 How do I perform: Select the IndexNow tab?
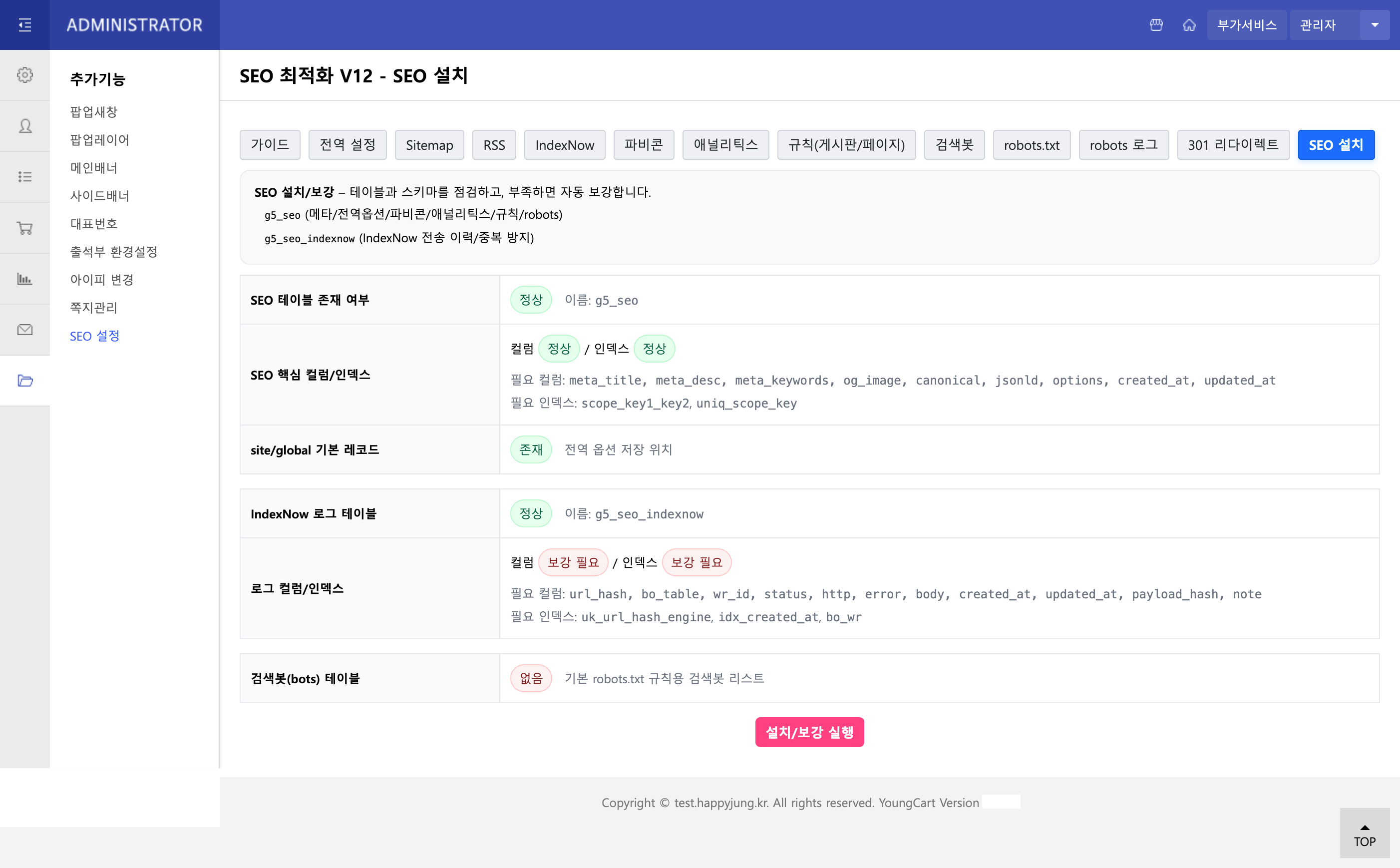(565, 145)
